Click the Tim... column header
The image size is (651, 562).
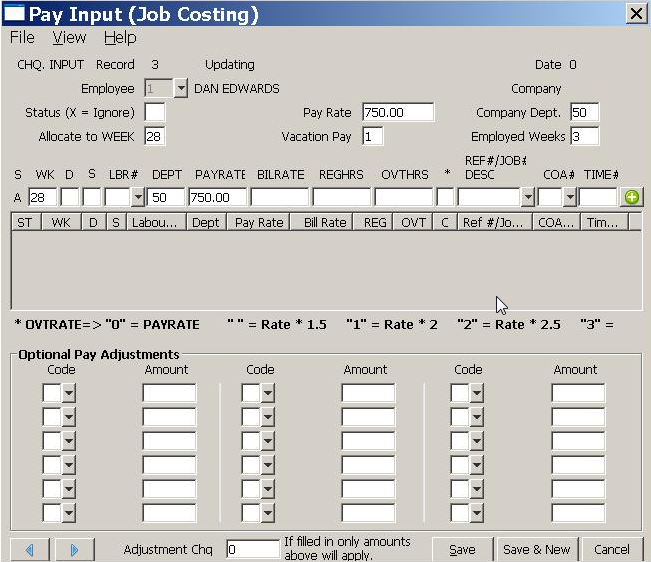tap(604, 222)
